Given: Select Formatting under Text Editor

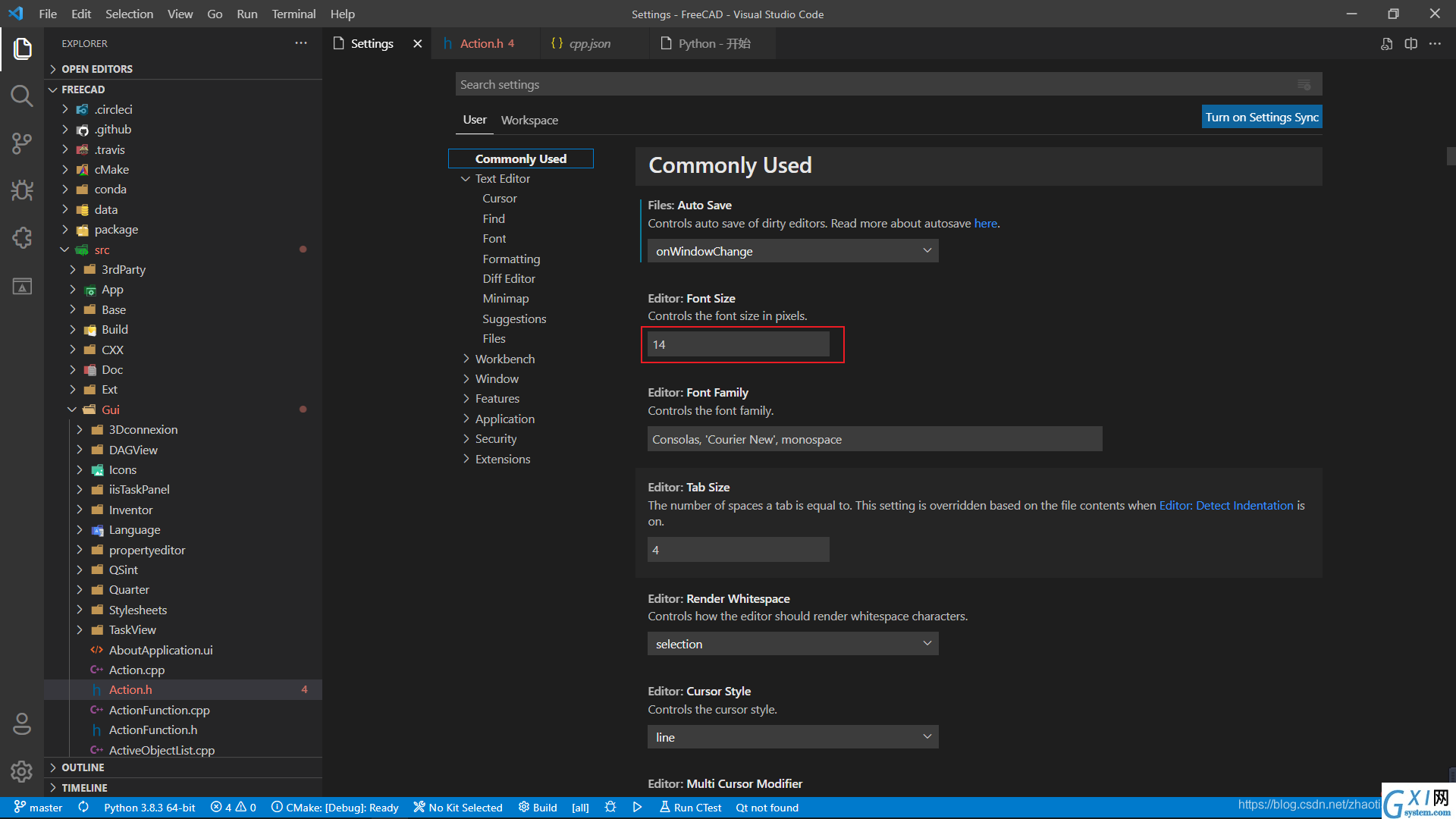Looking at the screenshot, I should tap(511, 259).
